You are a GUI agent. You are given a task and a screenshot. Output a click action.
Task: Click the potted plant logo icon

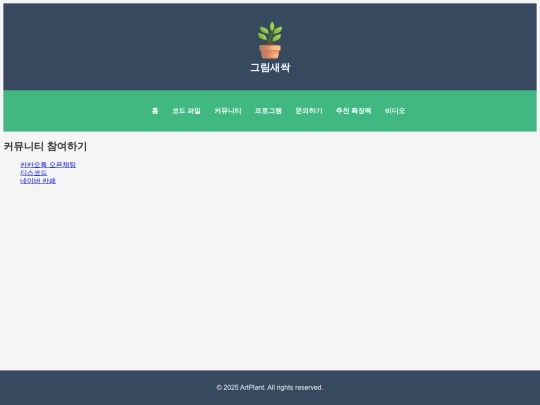click(270, 40)
